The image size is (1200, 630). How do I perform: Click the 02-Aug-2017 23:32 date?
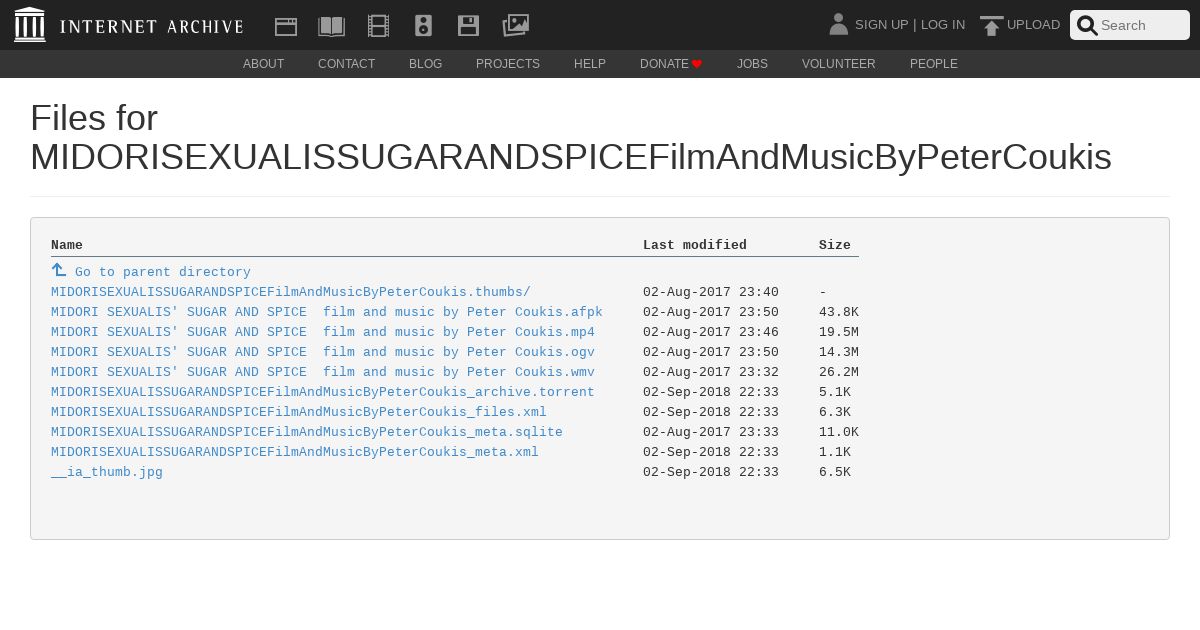coord(711,372)
